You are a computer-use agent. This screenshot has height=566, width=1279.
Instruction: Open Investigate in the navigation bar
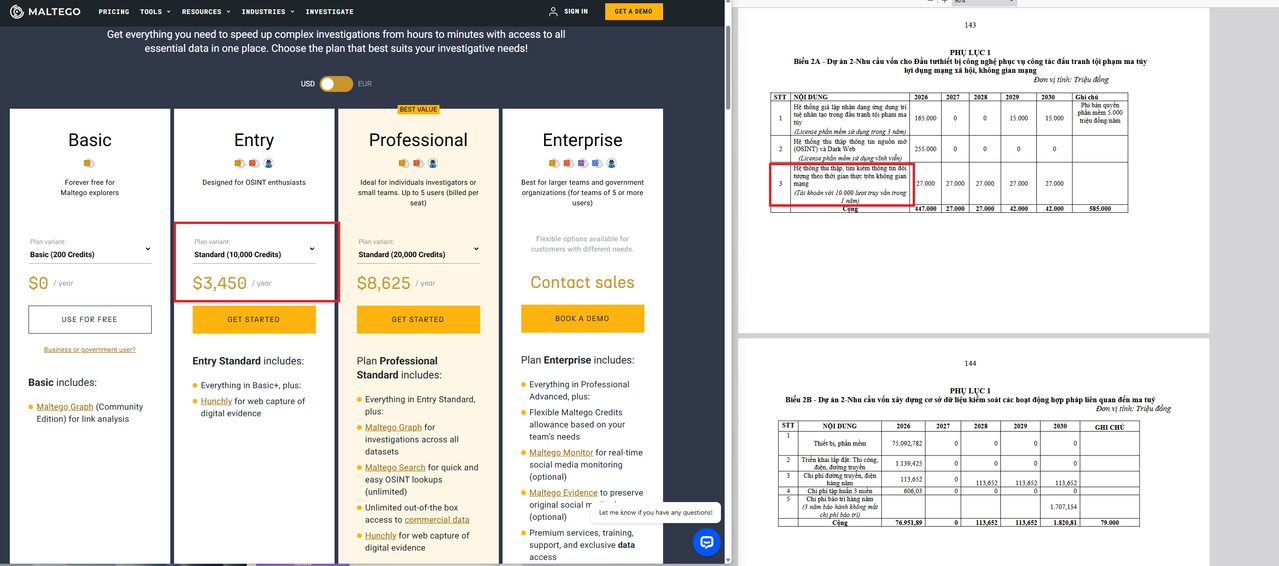(x=329, y=12)
